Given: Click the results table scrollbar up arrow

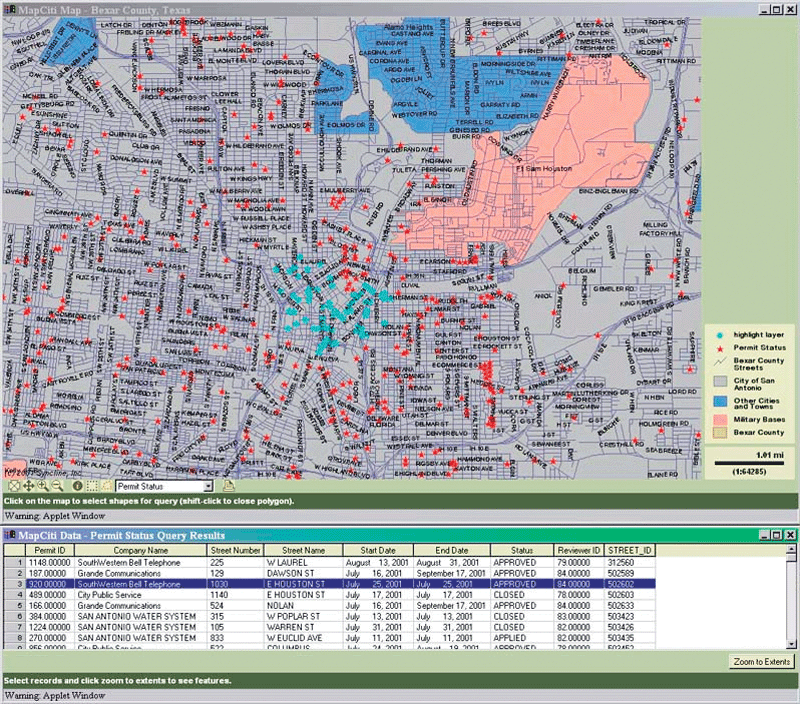Looking at the screenshot, I should tap(791, 549).
